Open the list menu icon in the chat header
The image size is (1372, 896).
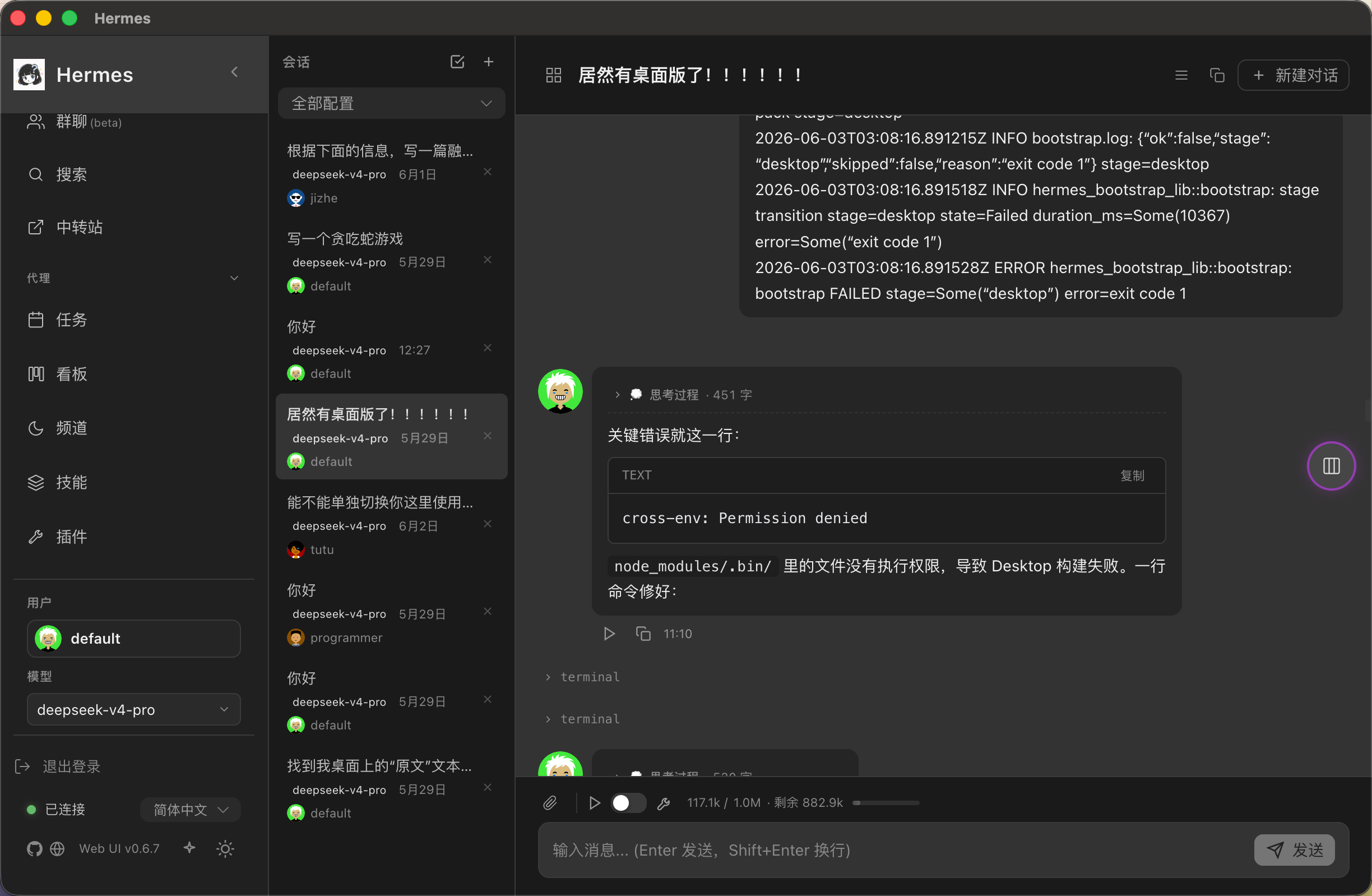[1181, 75]
